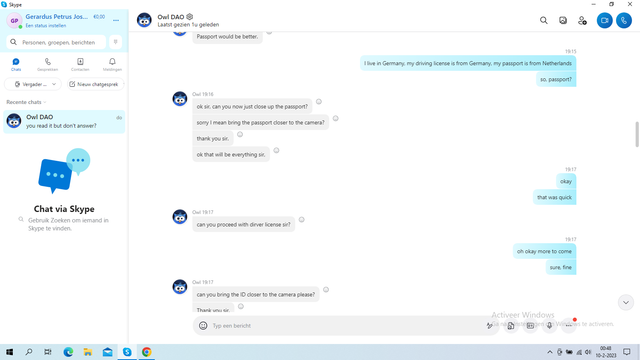Image resolution: width=640 pixels, height=360 pixels.
Task: Click the Owl DAO chat title
Action: point(171,17)
